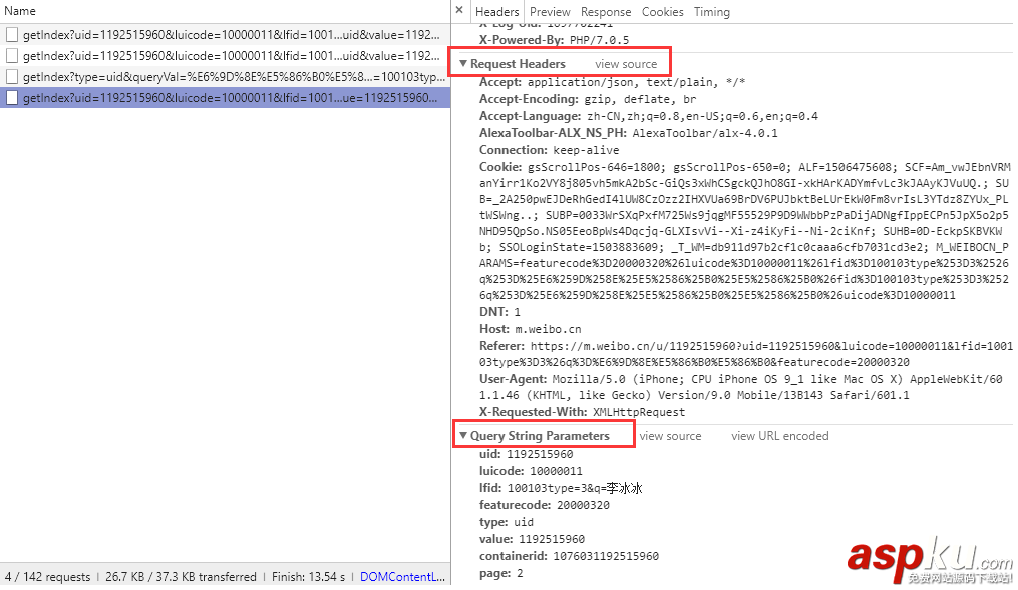Viewport: 1018px width, 590px height.
Task: Click the file icon of the highlighted request
Action: click(x=12, y=97)
